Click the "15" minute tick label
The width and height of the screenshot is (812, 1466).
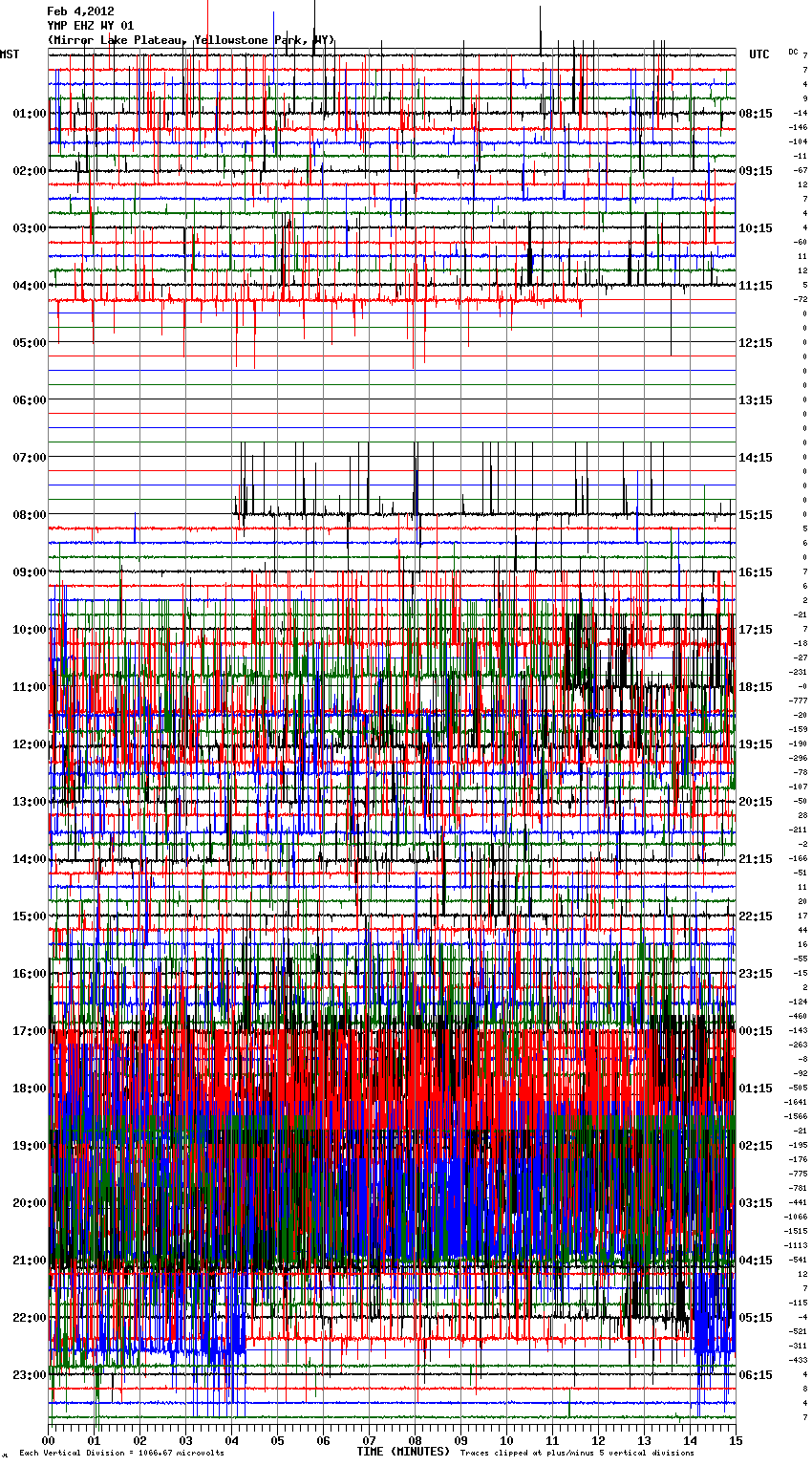[x=736, y=1440]
